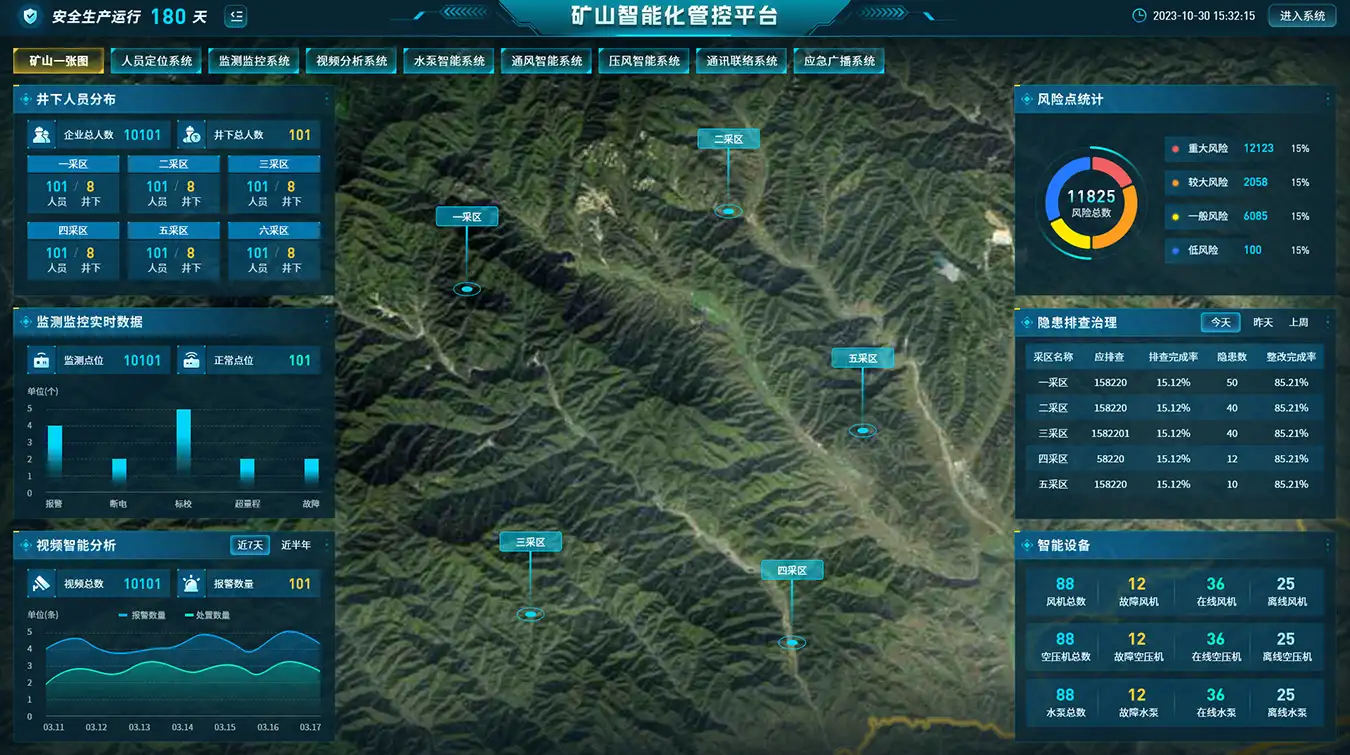1350x755 pixels.
Task: Switch to the 人员定位系统 tab
Action: pyautogui.click(x=157, y=61)
